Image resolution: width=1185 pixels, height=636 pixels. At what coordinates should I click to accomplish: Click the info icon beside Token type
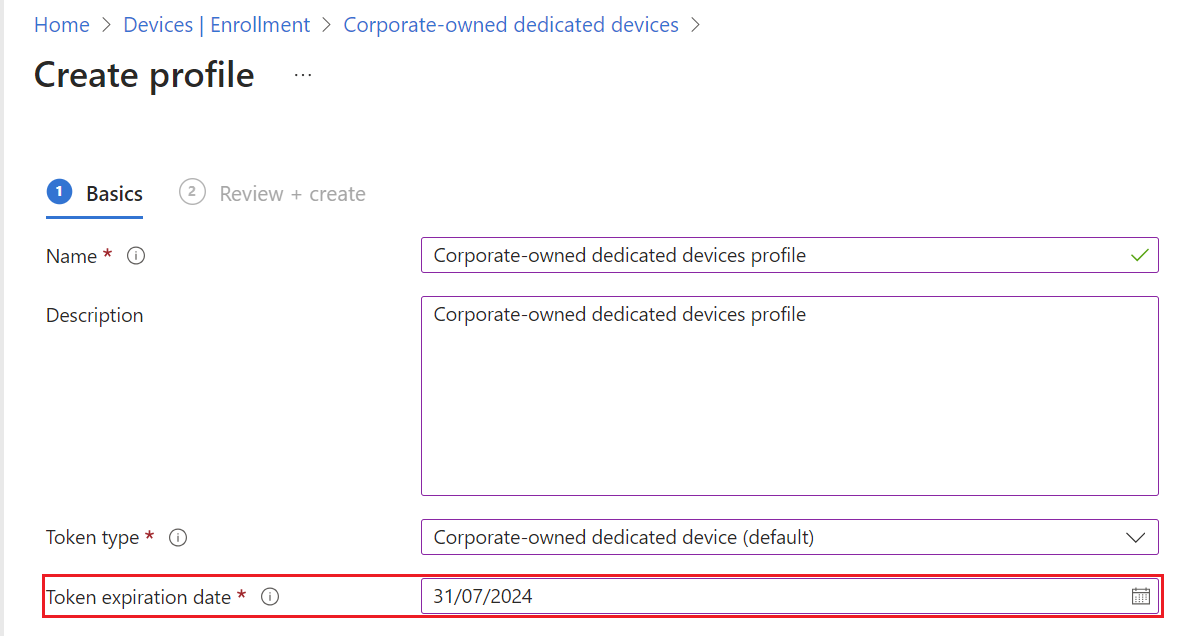[x=178, y=537]
